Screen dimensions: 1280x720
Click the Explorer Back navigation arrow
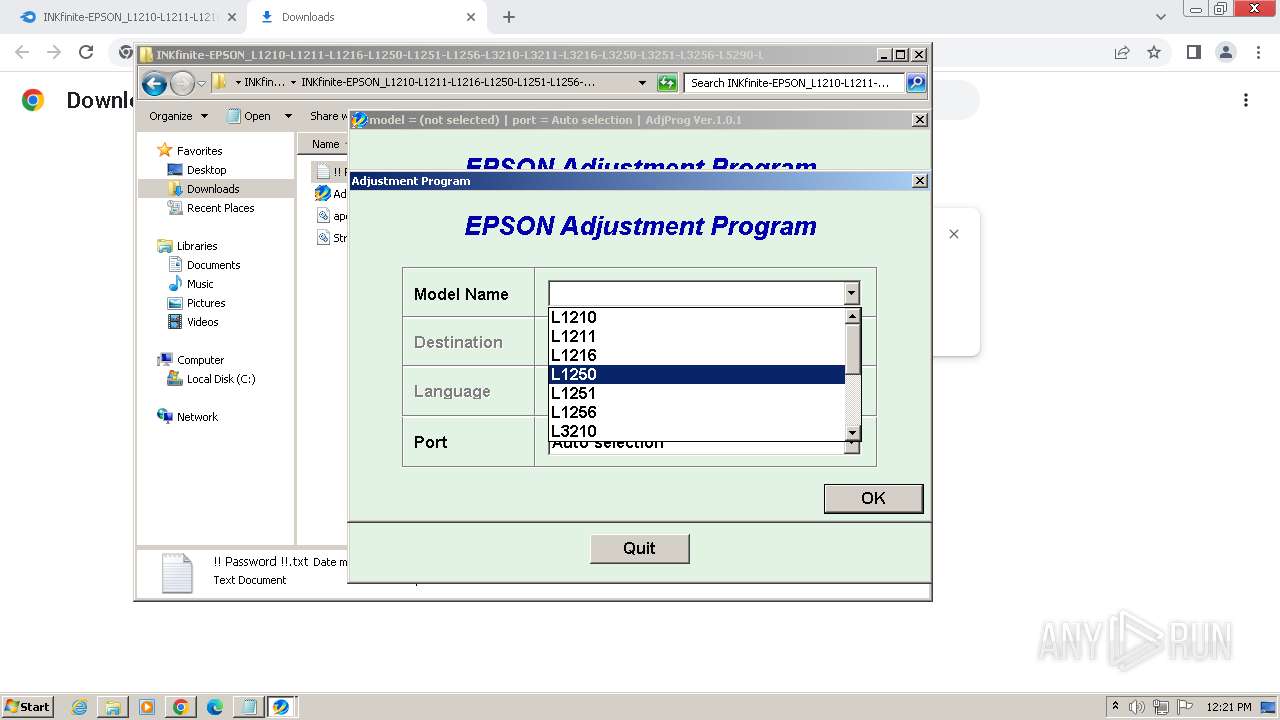(154, 83)
